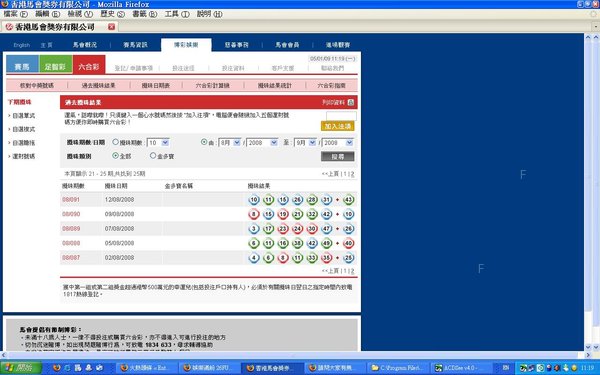Click 聯絡我們 in grey sub navigation

click(x=332, y=68)
